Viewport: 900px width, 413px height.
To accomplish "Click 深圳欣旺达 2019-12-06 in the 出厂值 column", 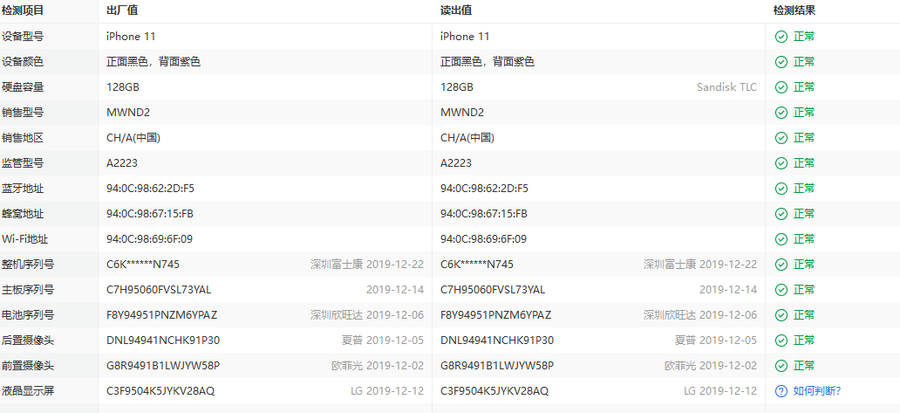I will click(x=367, y=315).
